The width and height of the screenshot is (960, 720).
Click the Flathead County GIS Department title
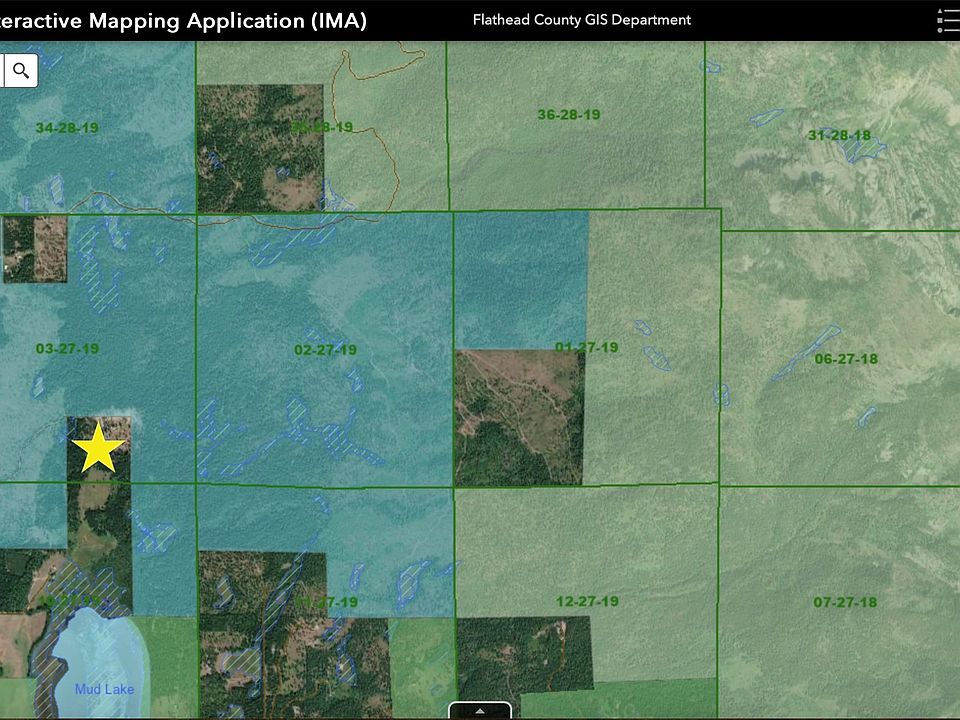coord(581,20)
